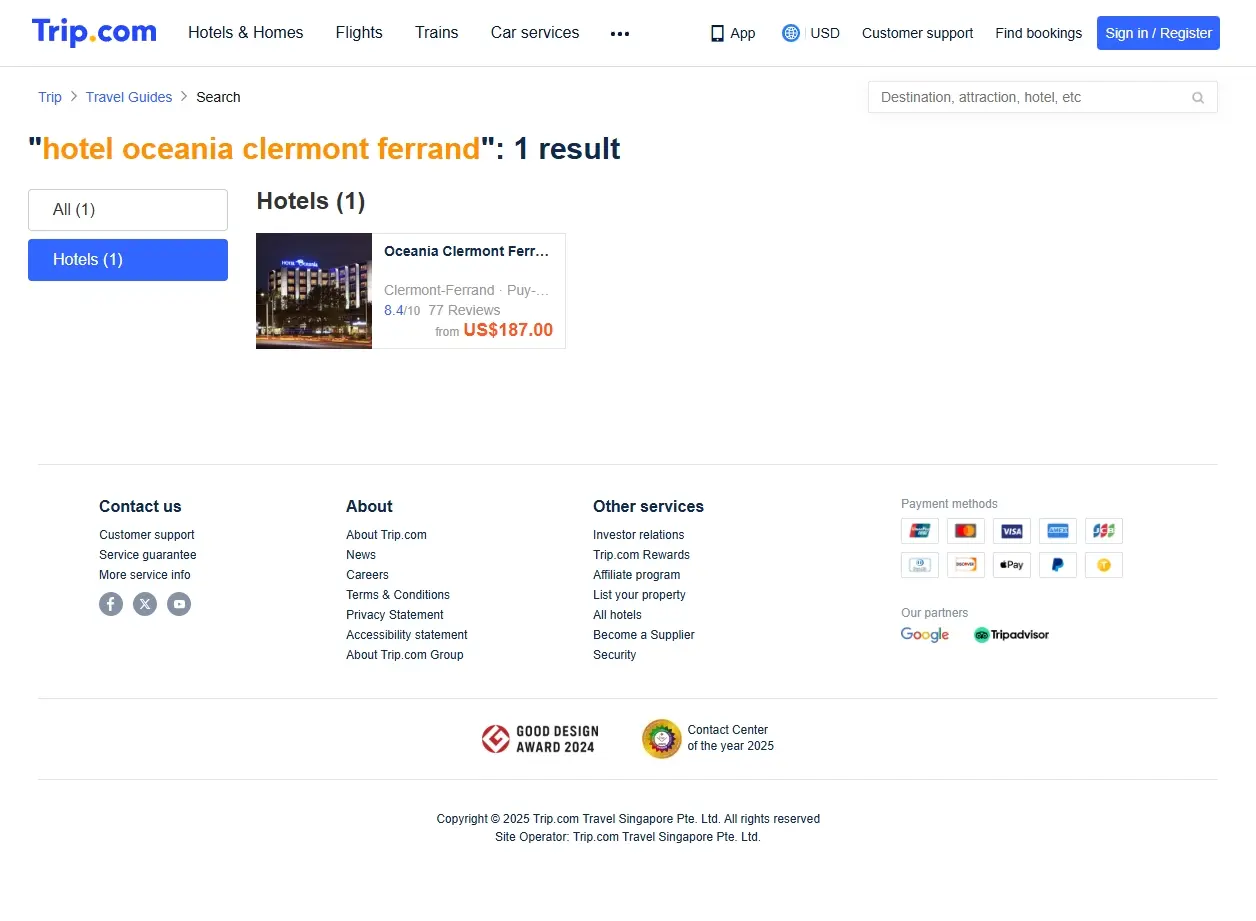The height and width of the screenshot is (921, 1256).
Task: Click the Trip.com logo
Action: pos(94,32)
